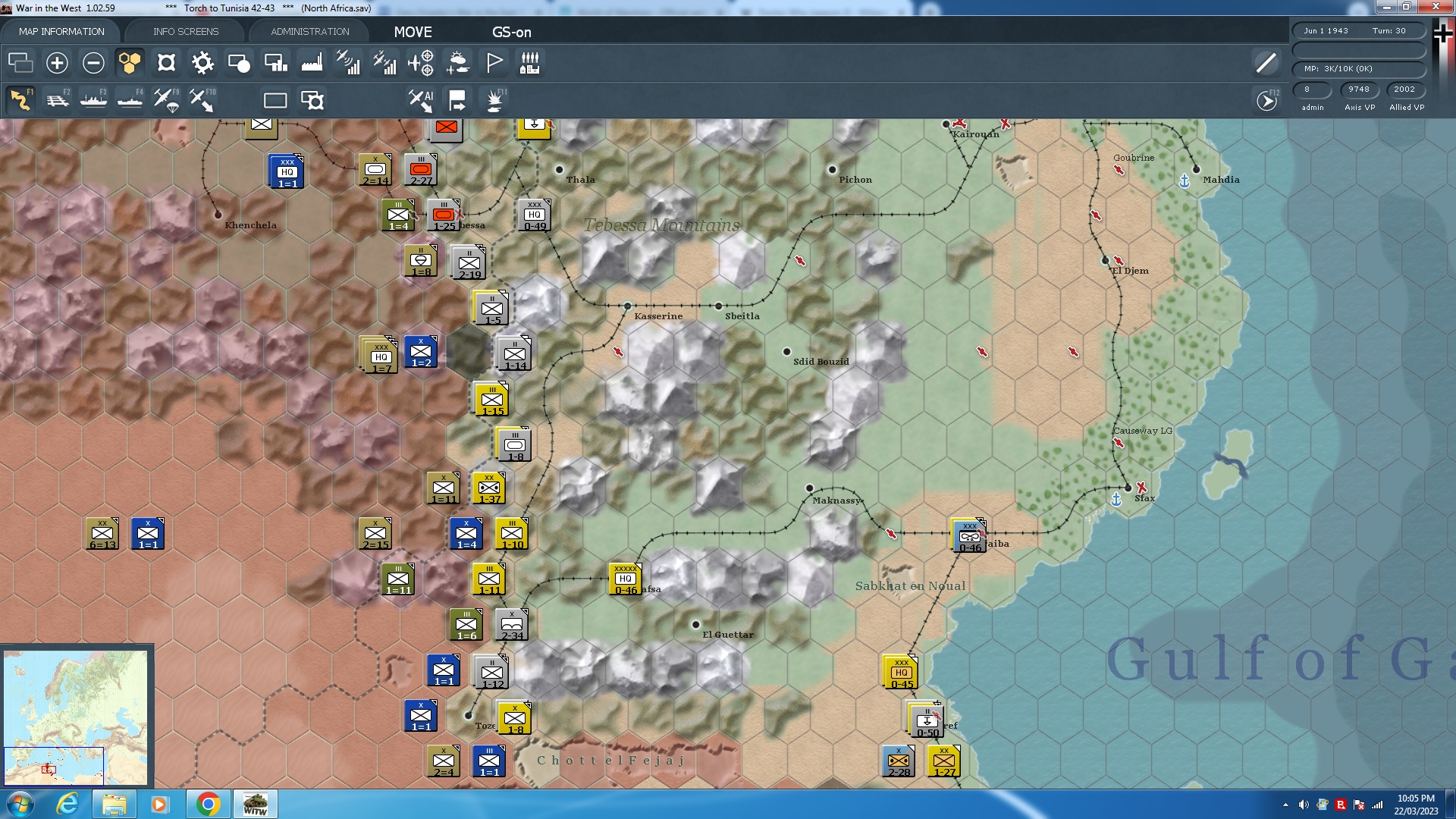Click the end turn F12 arrow button
This screenshot has width=1456, height=819.
pyautogui.click(x=1266, y=100)
